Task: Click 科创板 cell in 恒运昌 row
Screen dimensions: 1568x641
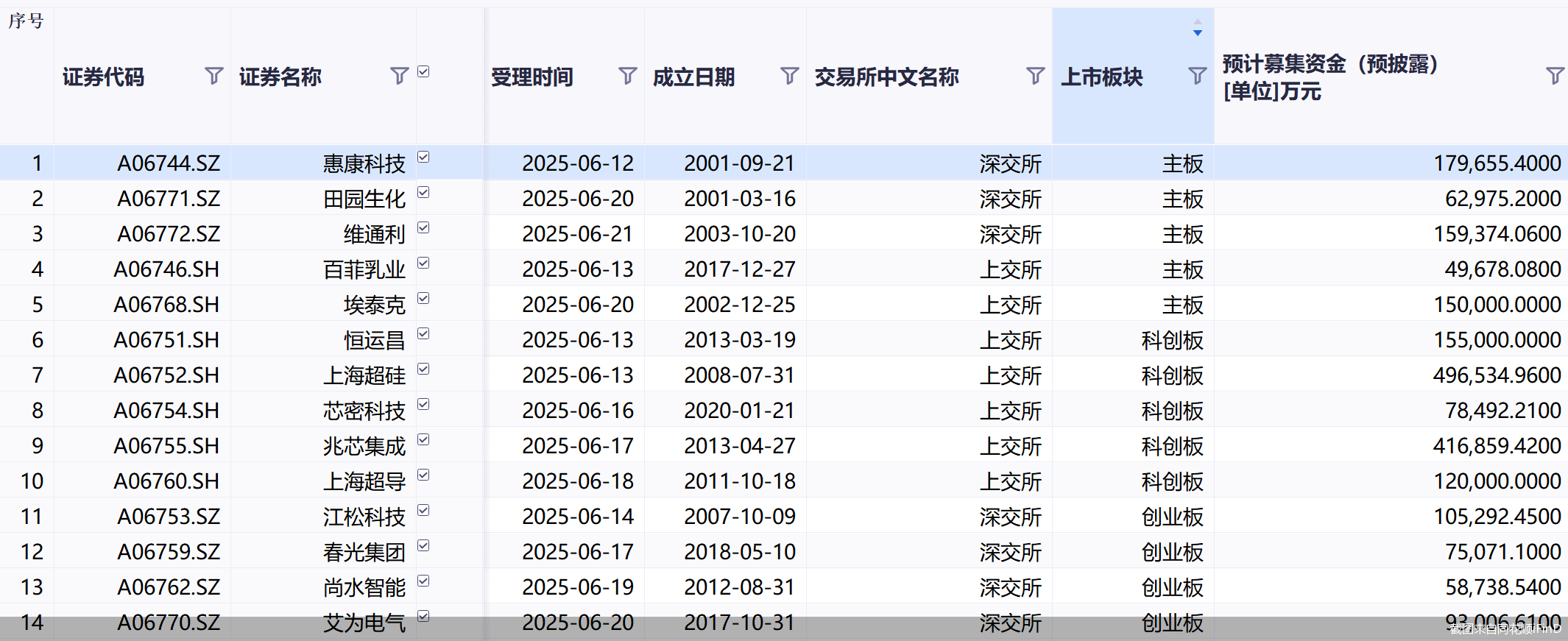Action: tap(1172, 340)
